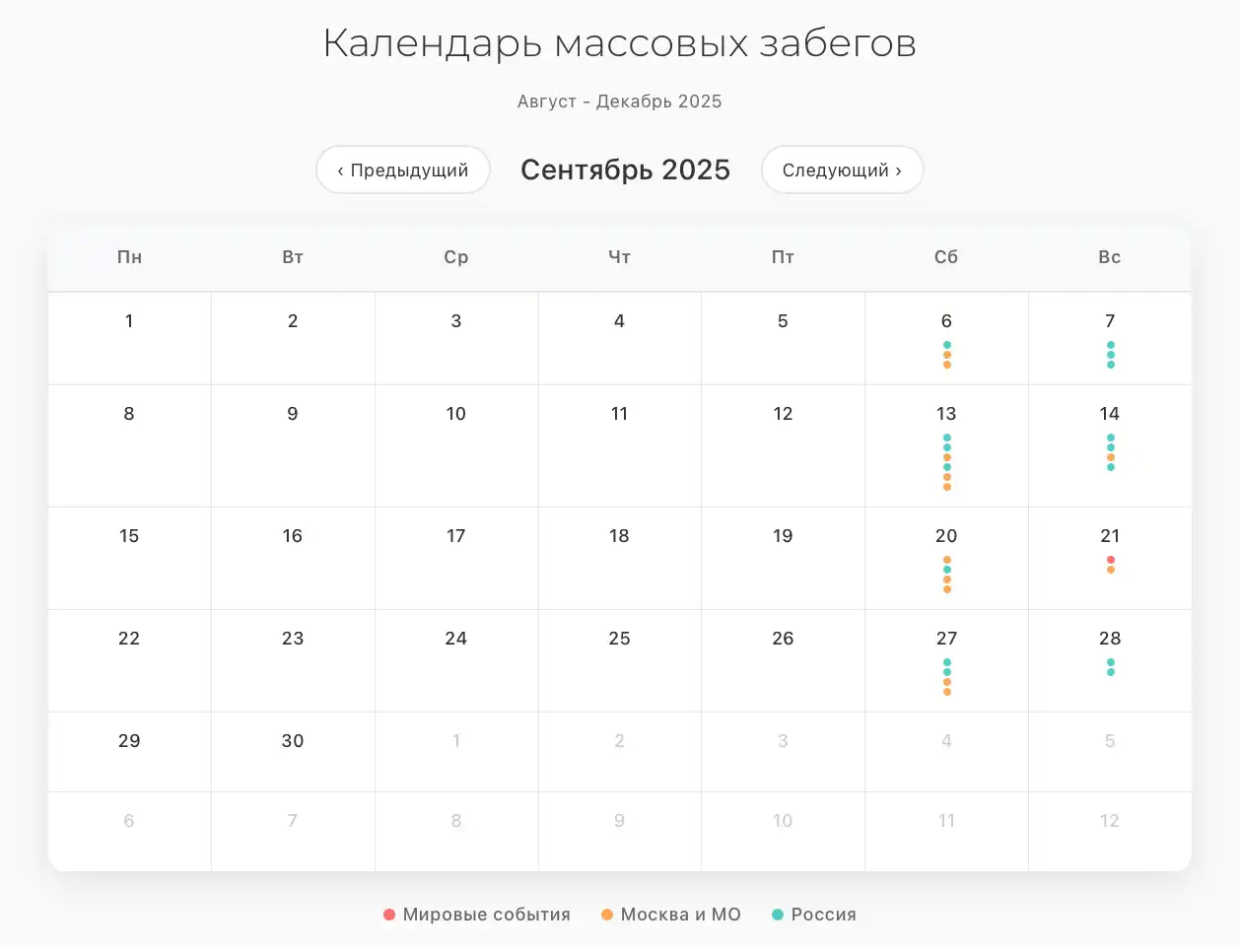Open September 28 day cell

tap(1110, 661)
